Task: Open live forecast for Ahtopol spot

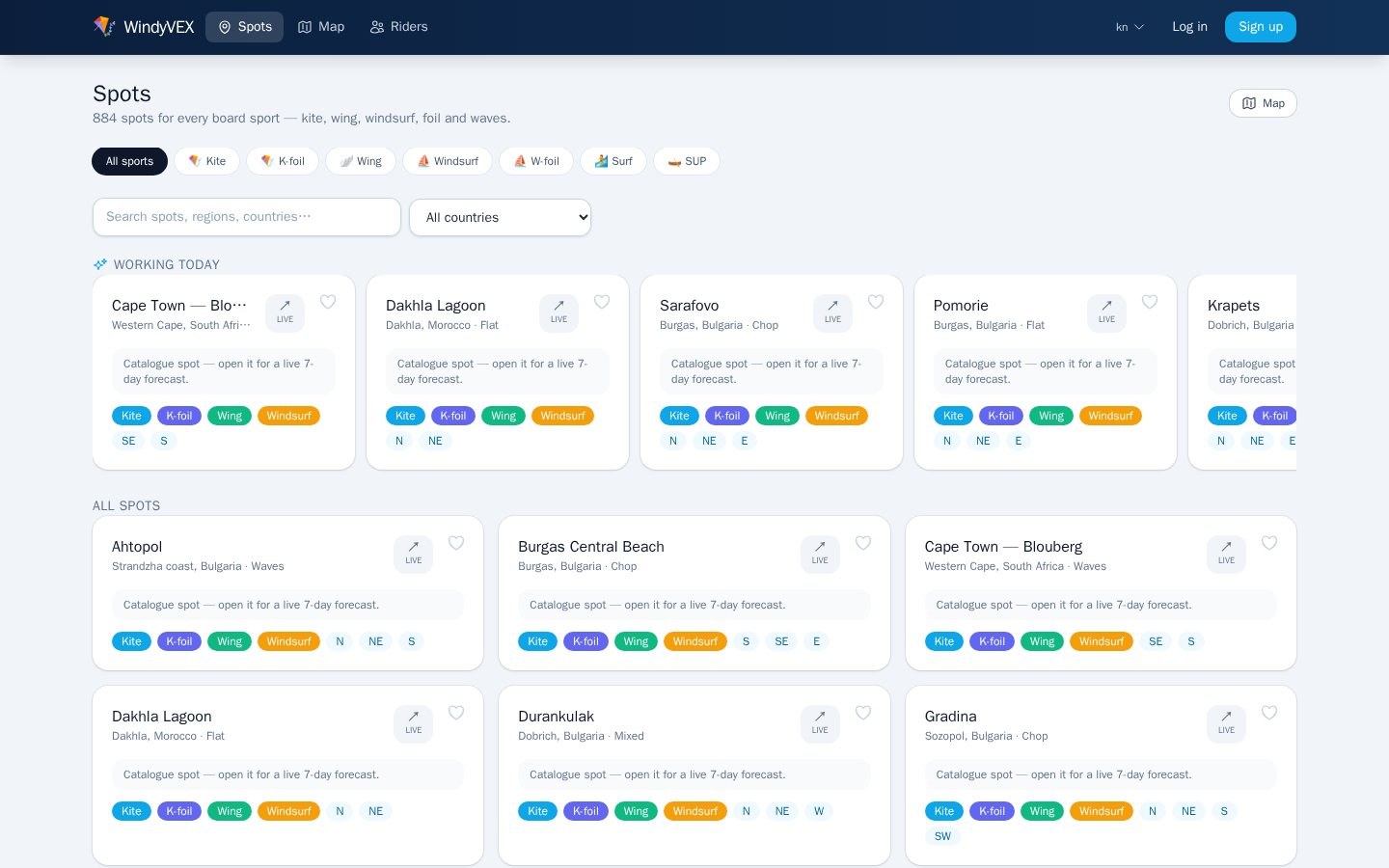Action: pos(413,554)
